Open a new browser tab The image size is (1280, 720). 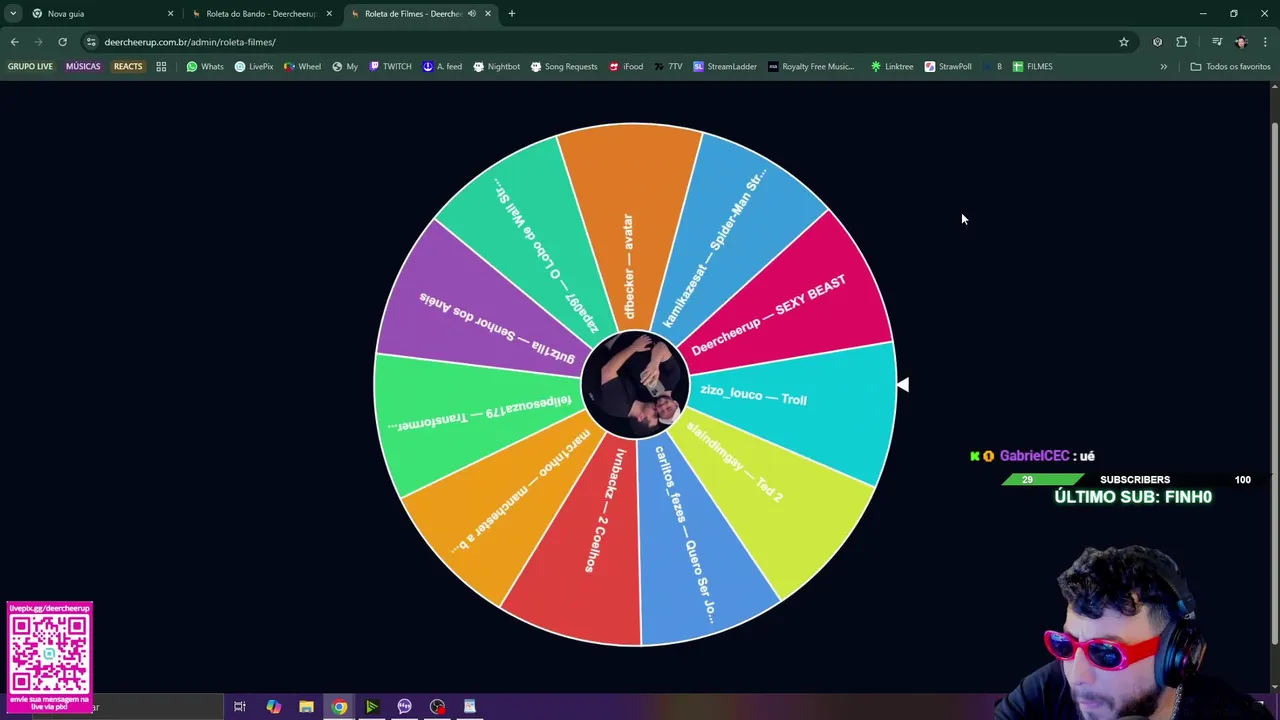(x=511, y=14)
